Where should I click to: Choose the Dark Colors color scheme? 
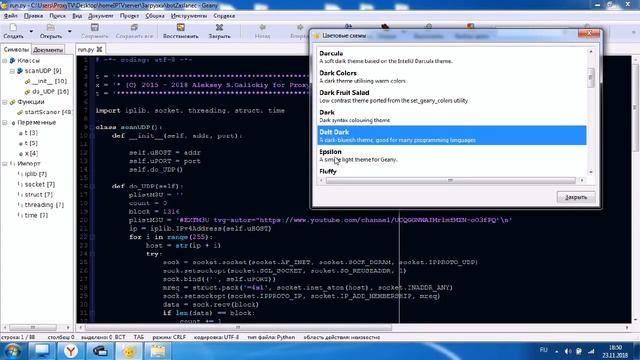click(x=452, y=77)
